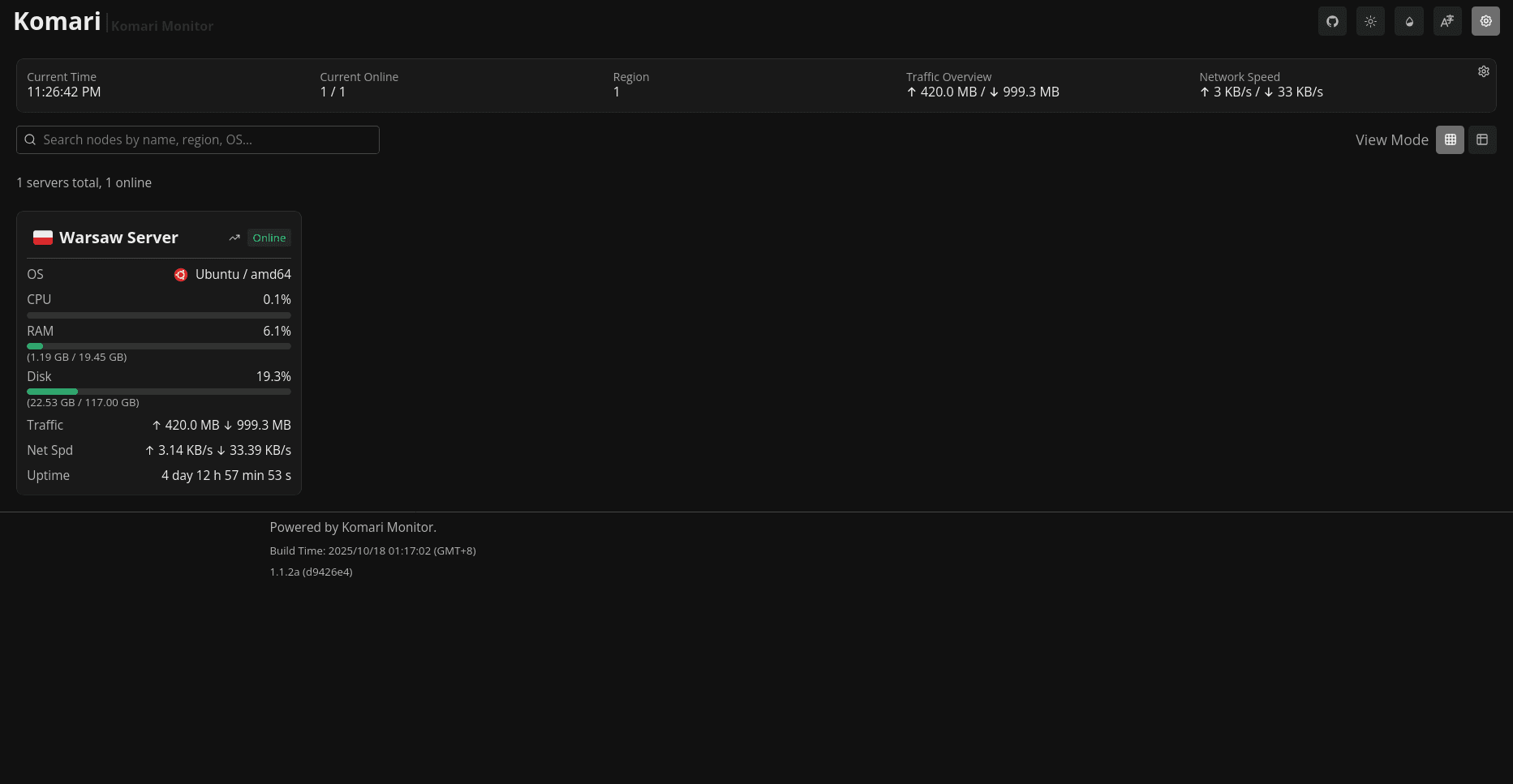Click the search magnifier icon
The height and width of the screenshot is (784, 1513).
click(30, 139)
